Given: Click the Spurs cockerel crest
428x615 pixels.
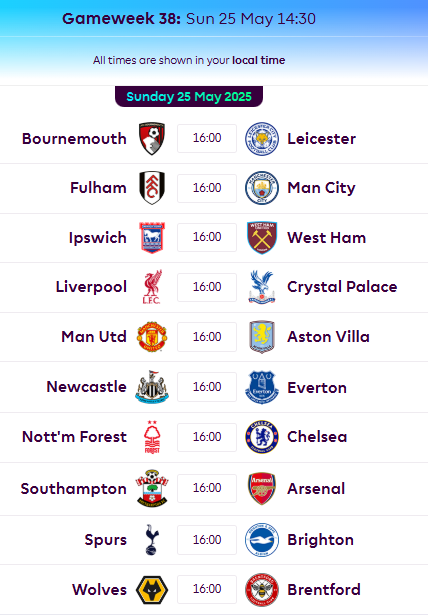Looking at the screenshot, I should point(152,540).
